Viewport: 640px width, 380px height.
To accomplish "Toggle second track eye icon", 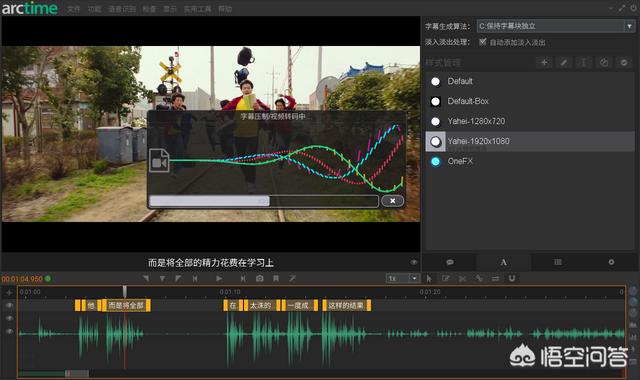I will (x=9, y=318).
